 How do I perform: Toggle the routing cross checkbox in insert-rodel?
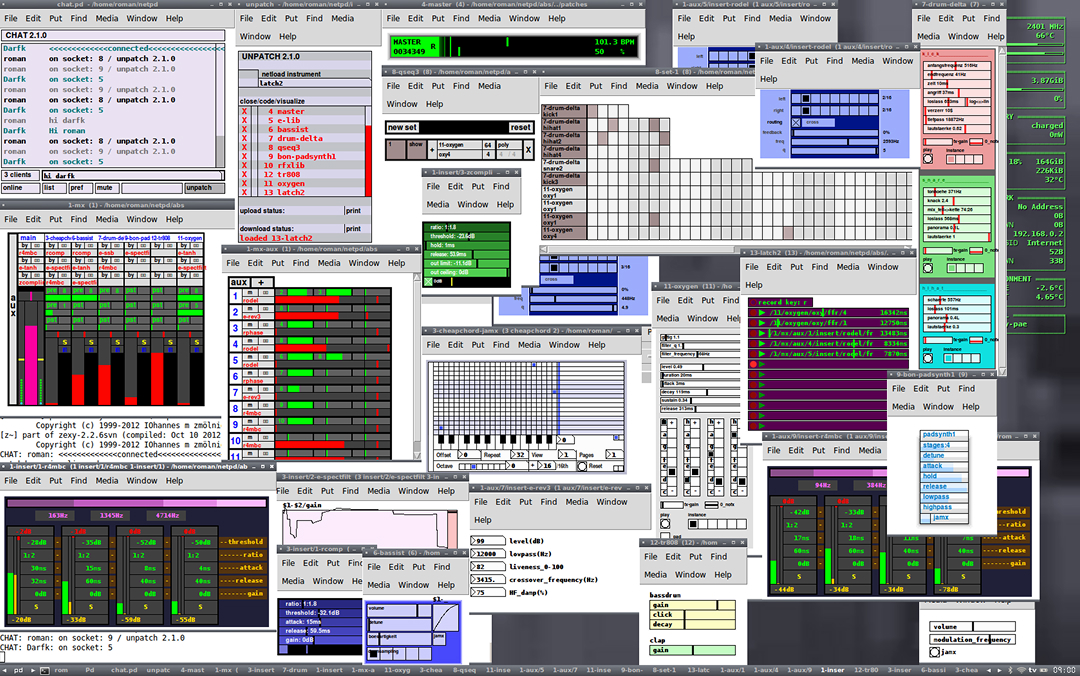pyautogui.click(x=797, y=121)
